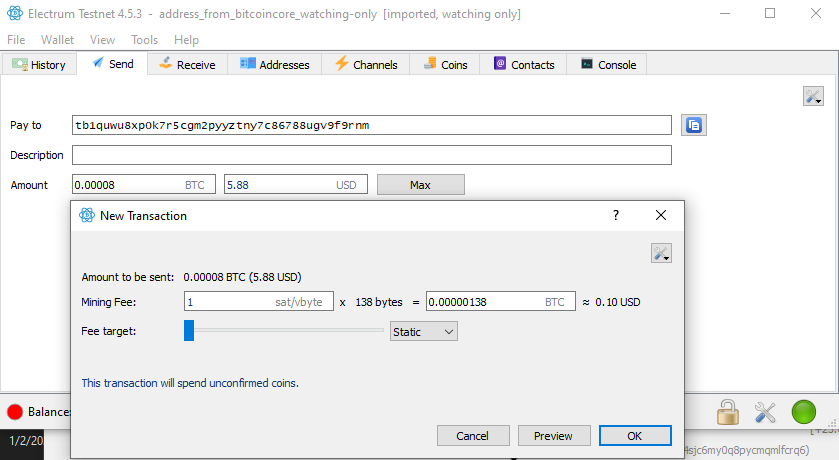
Task: Click the Description input field
Action: 371,155
